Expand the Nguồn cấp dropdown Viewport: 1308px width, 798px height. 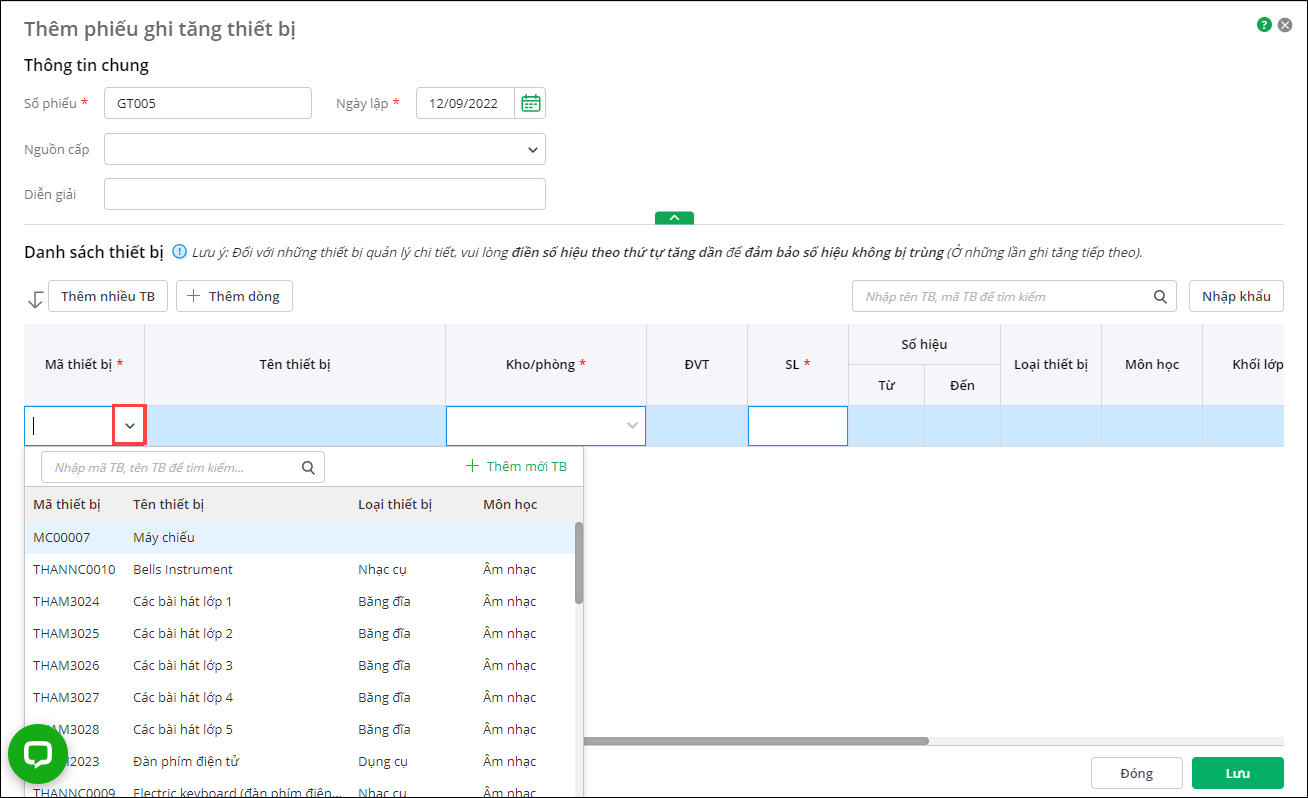pyautogui.click(x=532, y=150)
